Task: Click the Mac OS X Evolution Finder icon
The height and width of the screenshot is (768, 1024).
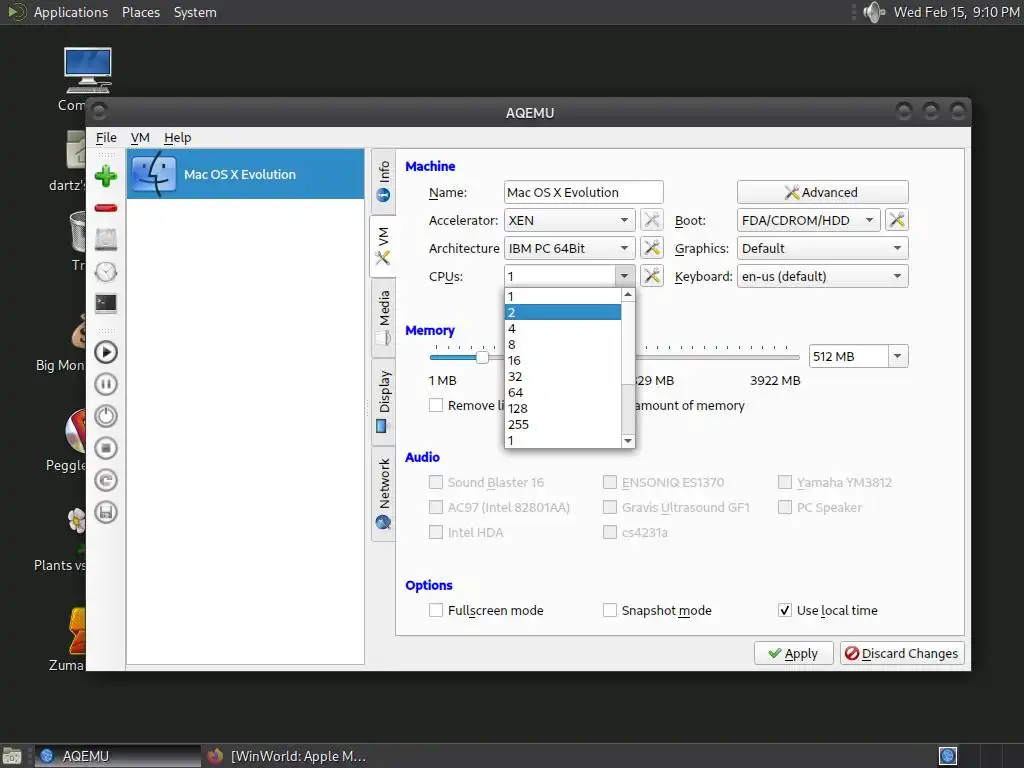Action: 154,174
